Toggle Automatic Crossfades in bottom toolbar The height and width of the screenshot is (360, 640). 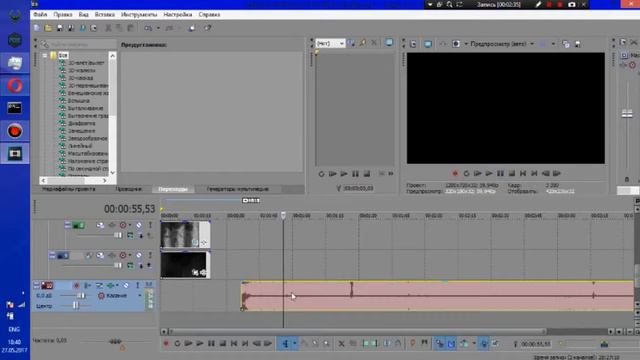click(451, 344)
